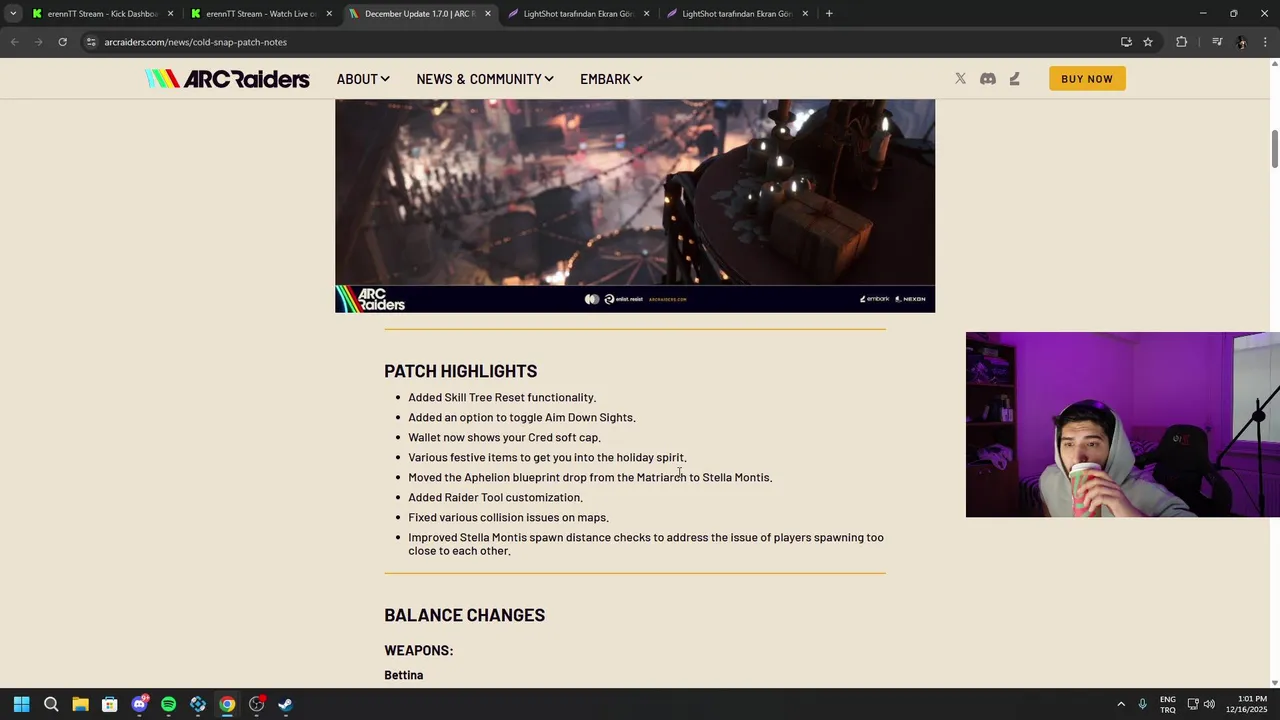The height and width of the screenshot is (720, 1280).
Task: Click "Added Raider Tool customization."
Action: (495, 497)
